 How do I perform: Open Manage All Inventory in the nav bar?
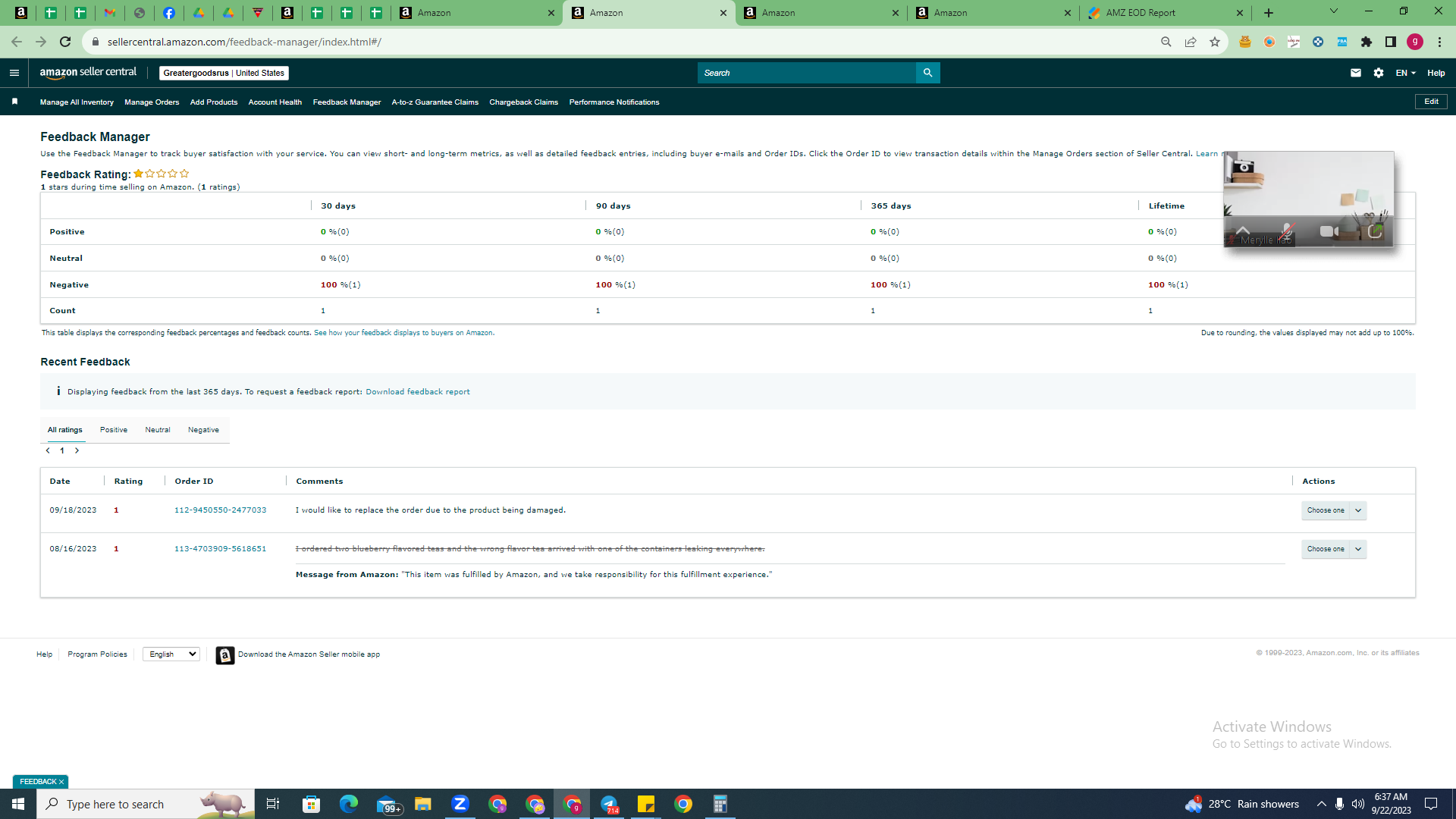click(x=77, y=102)
